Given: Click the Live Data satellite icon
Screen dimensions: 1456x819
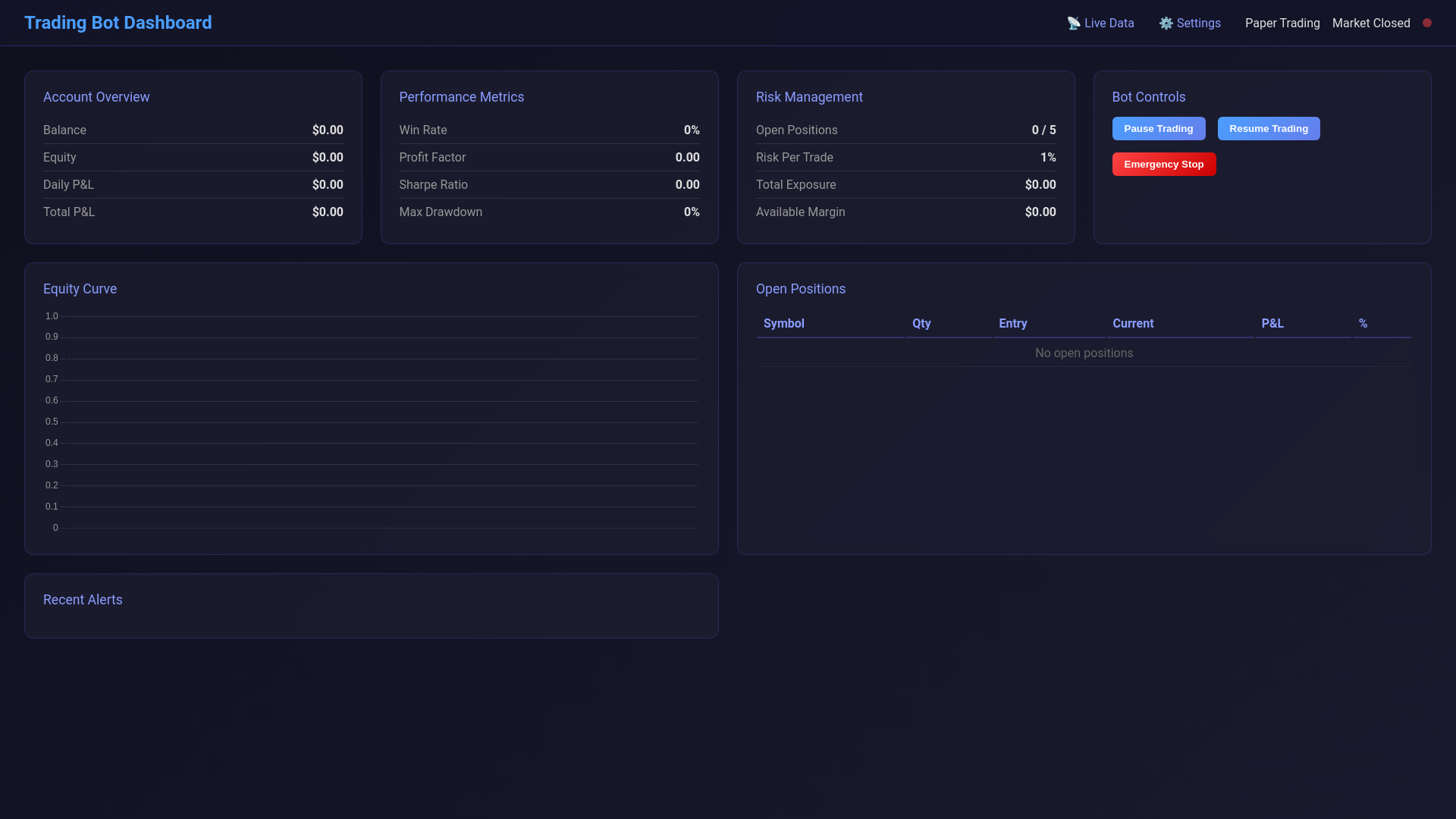Looking at the screenshot, I should pos(1074,24).
